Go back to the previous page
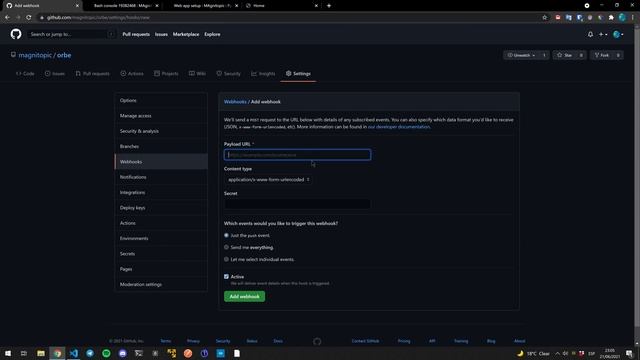The image size is (640, 360). 7,18
